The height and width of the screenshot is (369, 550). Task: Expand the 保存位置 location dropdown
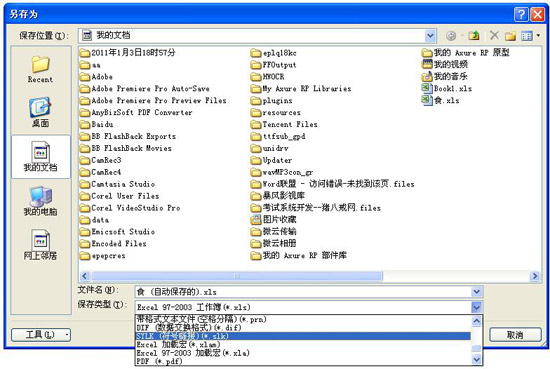pyautogui.click(x=430, y=35)
